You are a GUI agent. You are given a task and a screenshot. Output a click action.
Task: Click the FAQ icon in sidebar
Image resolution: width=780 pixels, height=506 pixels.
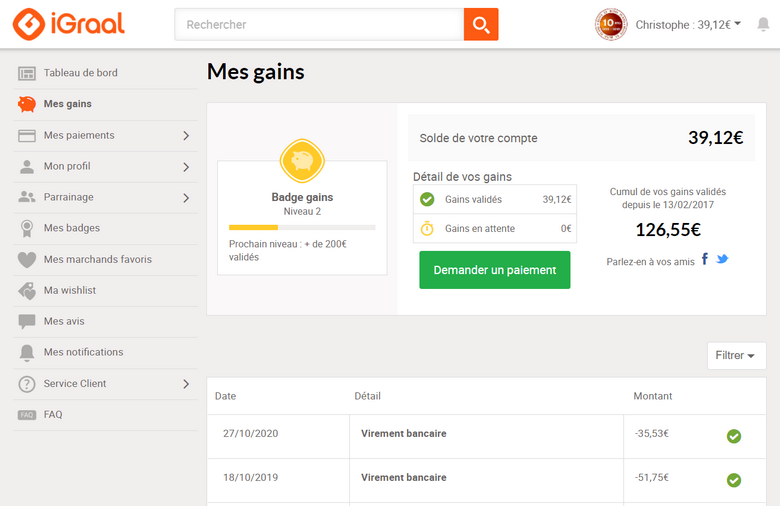[x=27, y=414]
